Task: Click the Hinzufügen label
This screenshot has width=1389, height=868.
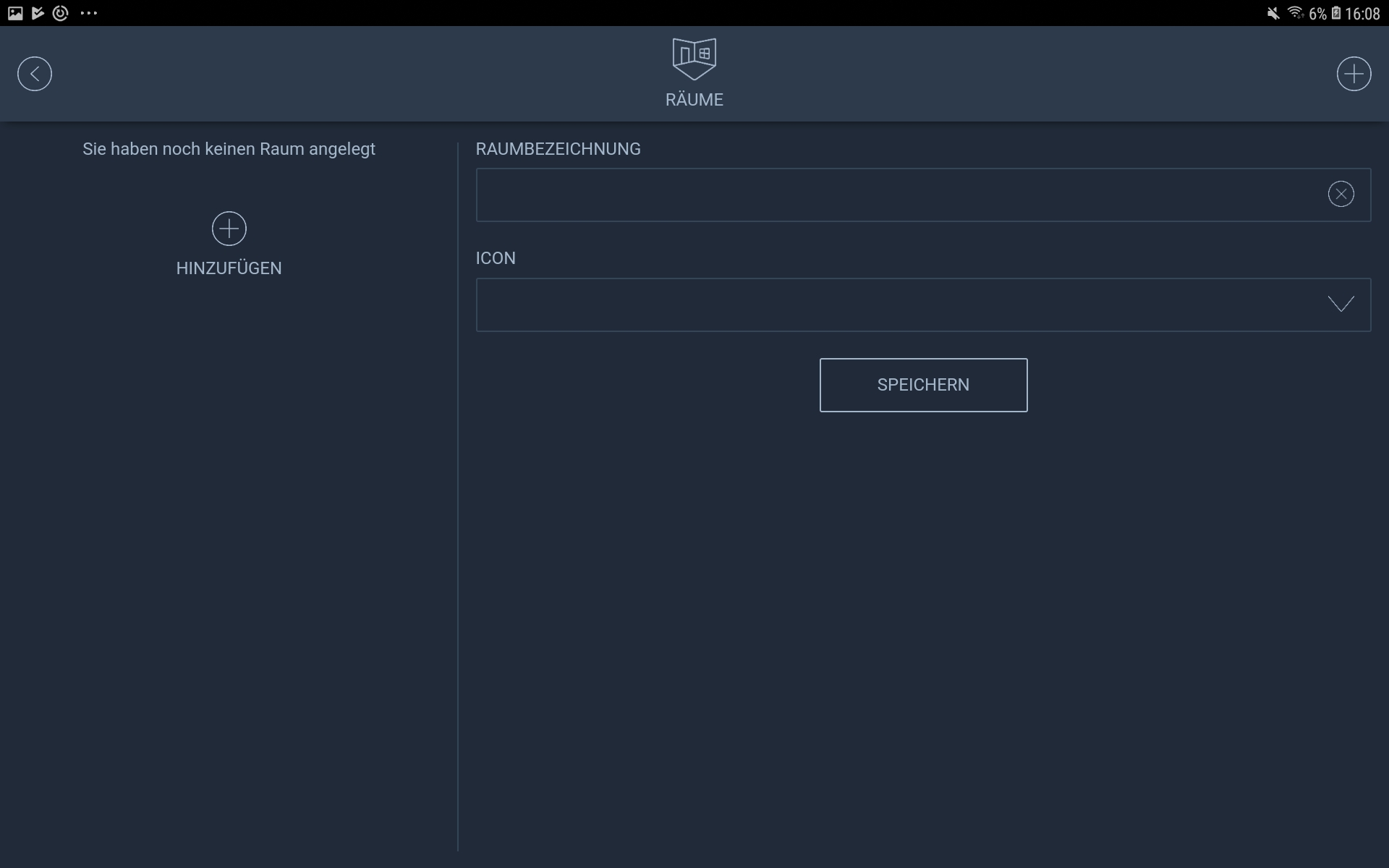Action: click(x=229, y=268)
